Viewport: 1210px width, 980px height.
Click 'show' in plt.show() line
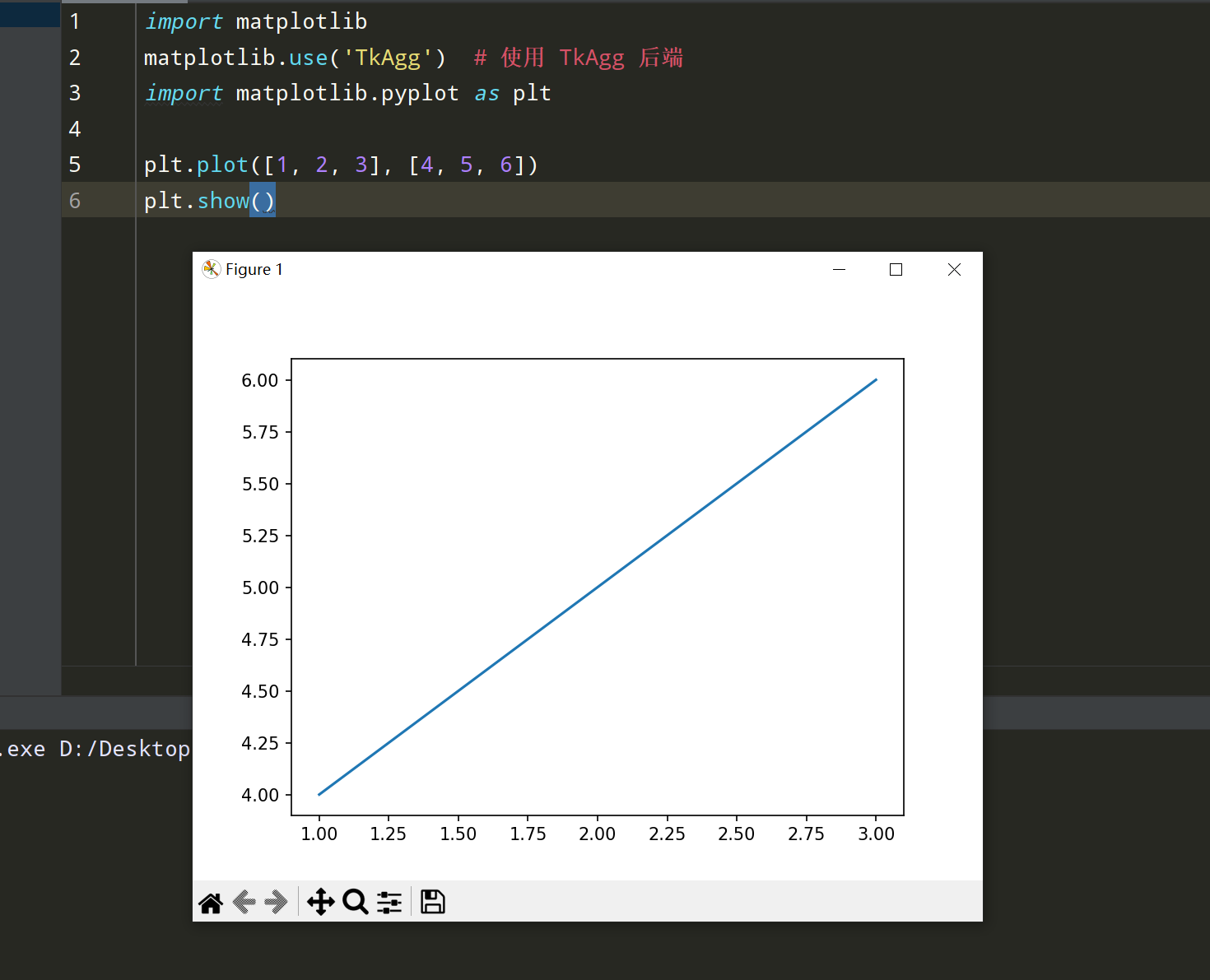223,201
